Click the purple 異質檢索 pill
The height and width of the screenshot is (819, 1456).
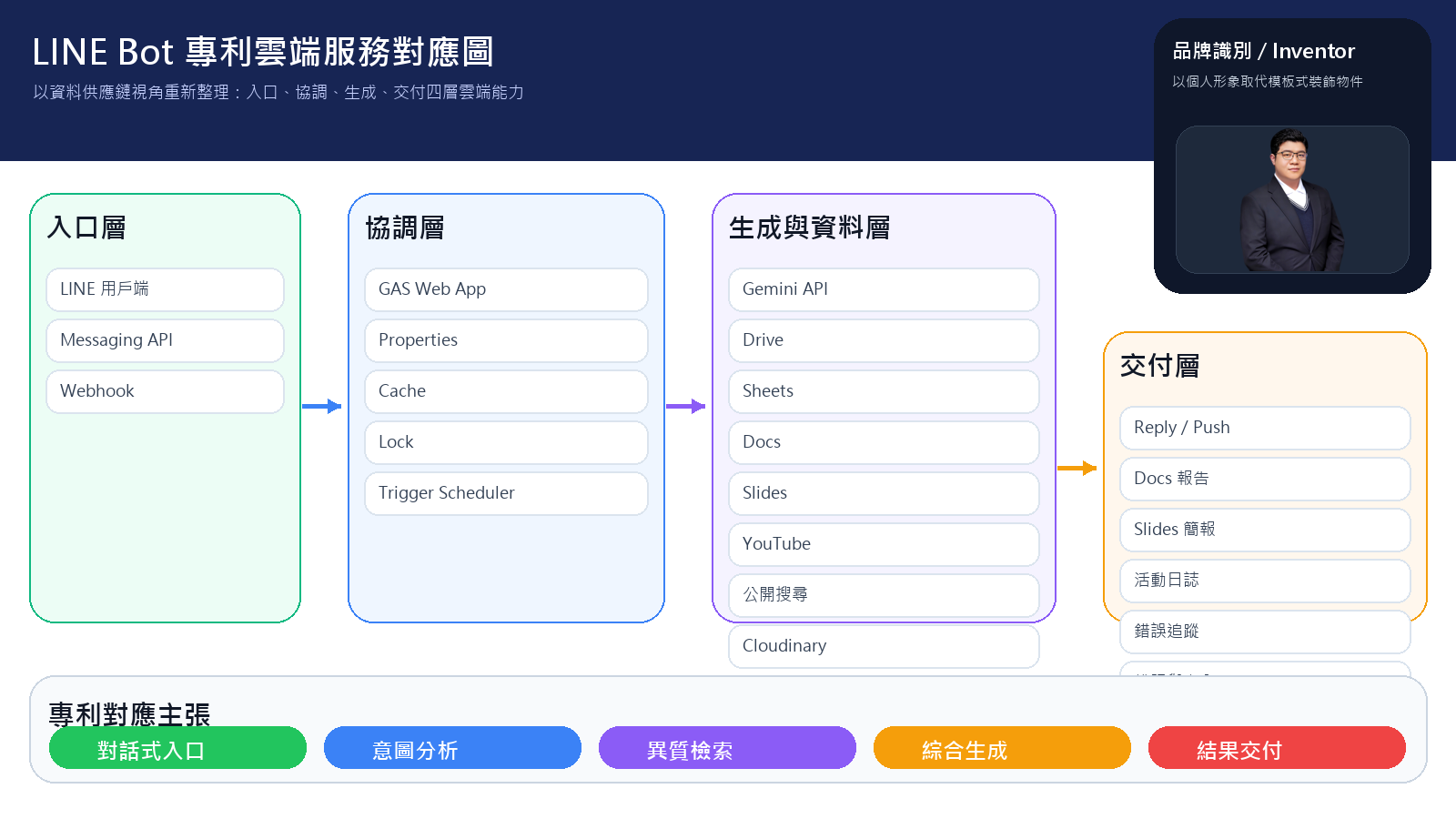coord(727,748)
